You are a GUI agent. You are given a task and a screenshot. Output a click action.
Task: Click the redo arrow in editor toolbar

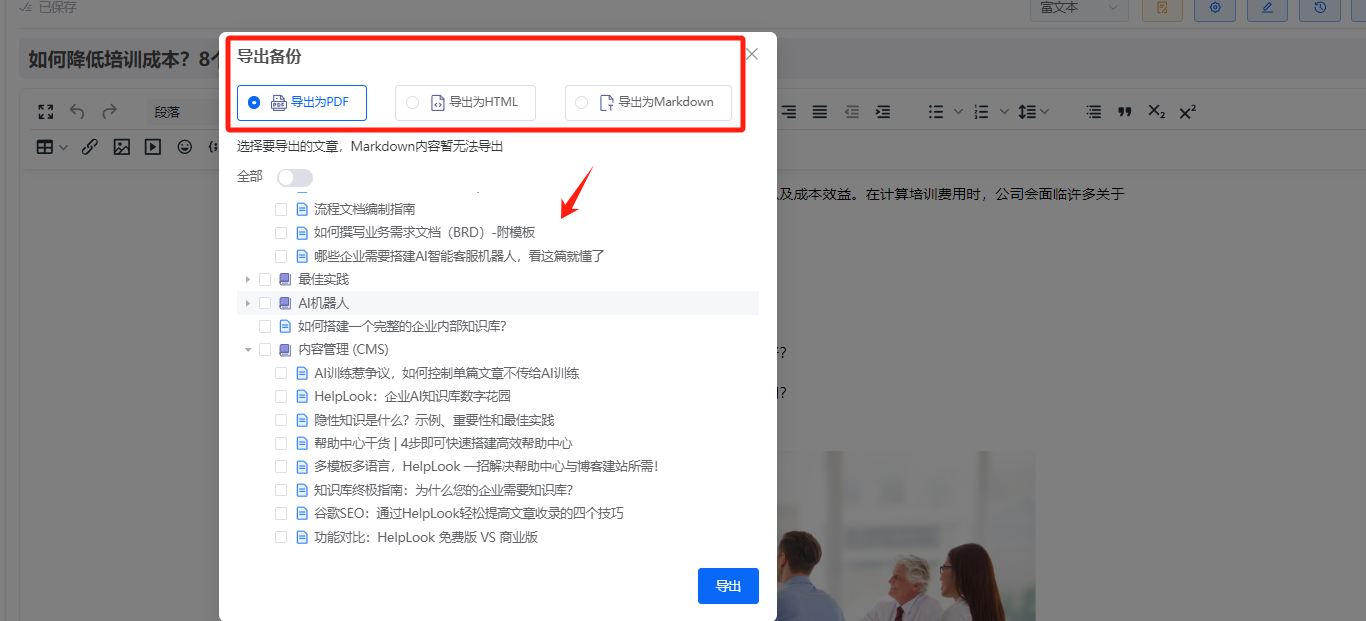click(x=109, y=112)
